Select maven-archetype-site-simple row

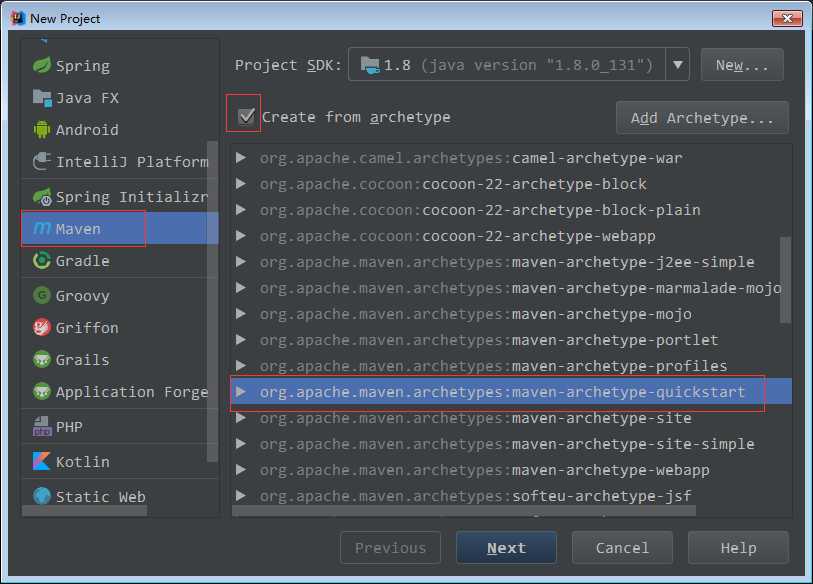pos(511,444)
